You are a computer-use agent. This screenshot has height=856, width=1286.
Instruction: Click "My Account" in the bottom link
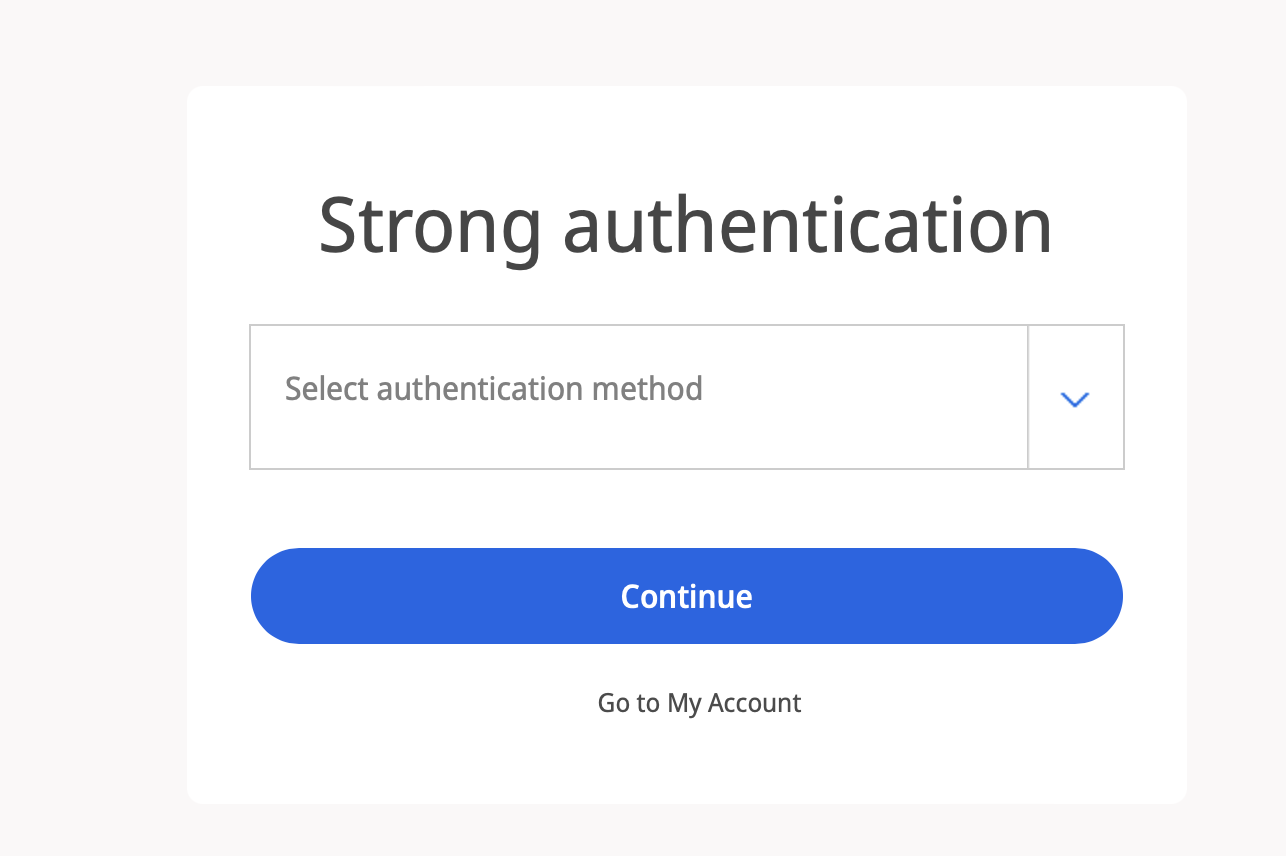pos(734,703)
